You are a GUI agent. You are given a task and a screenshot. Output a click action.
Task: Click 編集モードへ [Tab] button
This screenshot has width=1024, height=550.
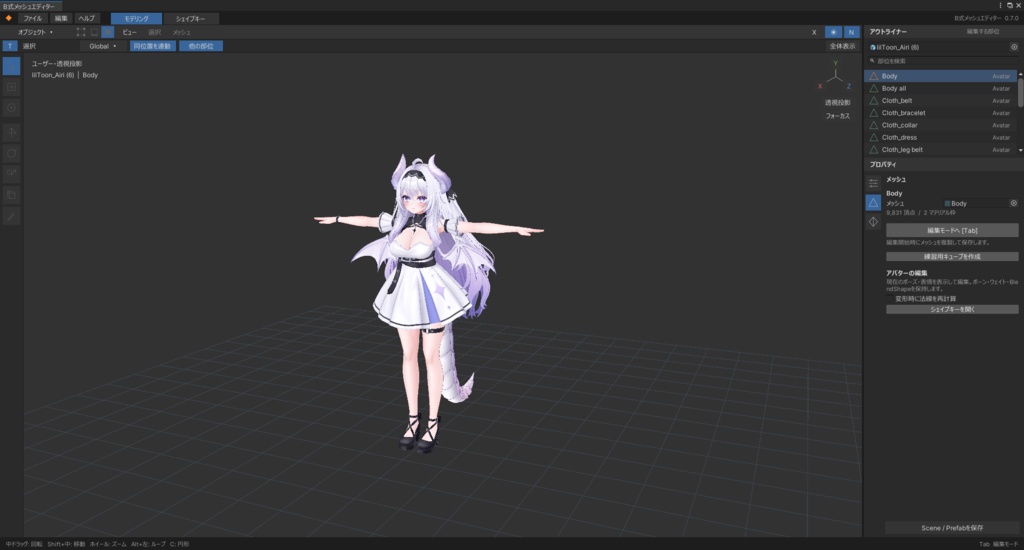coord(952,230)
